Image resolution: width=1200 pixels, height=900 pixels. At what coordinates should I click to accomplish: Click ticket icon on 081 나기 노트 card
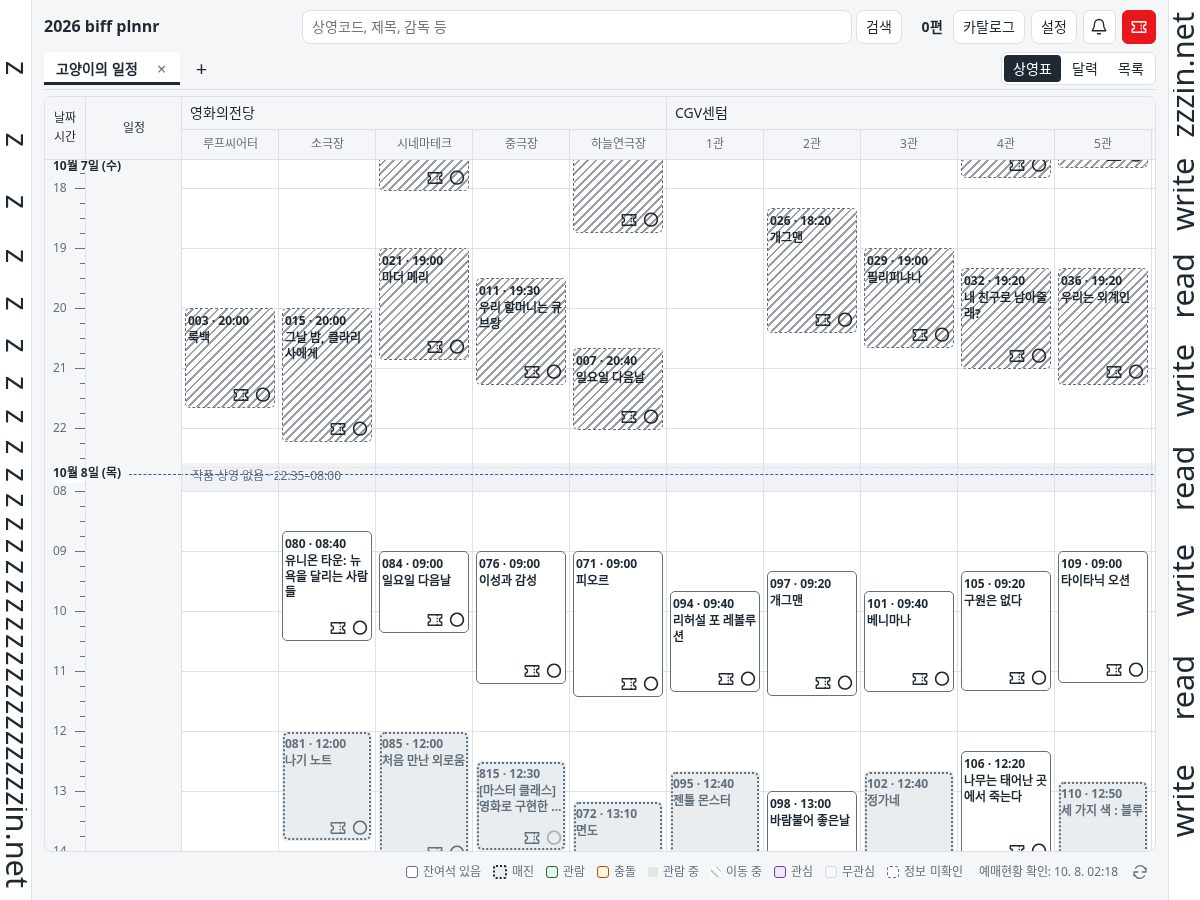[x=338, y=828]
